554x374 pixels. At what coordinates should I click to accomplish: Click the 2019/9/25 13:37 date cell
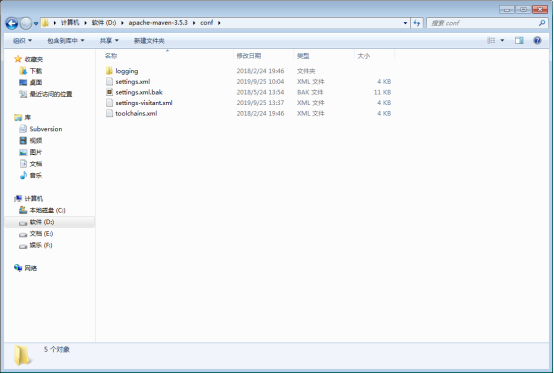point(260,103)
